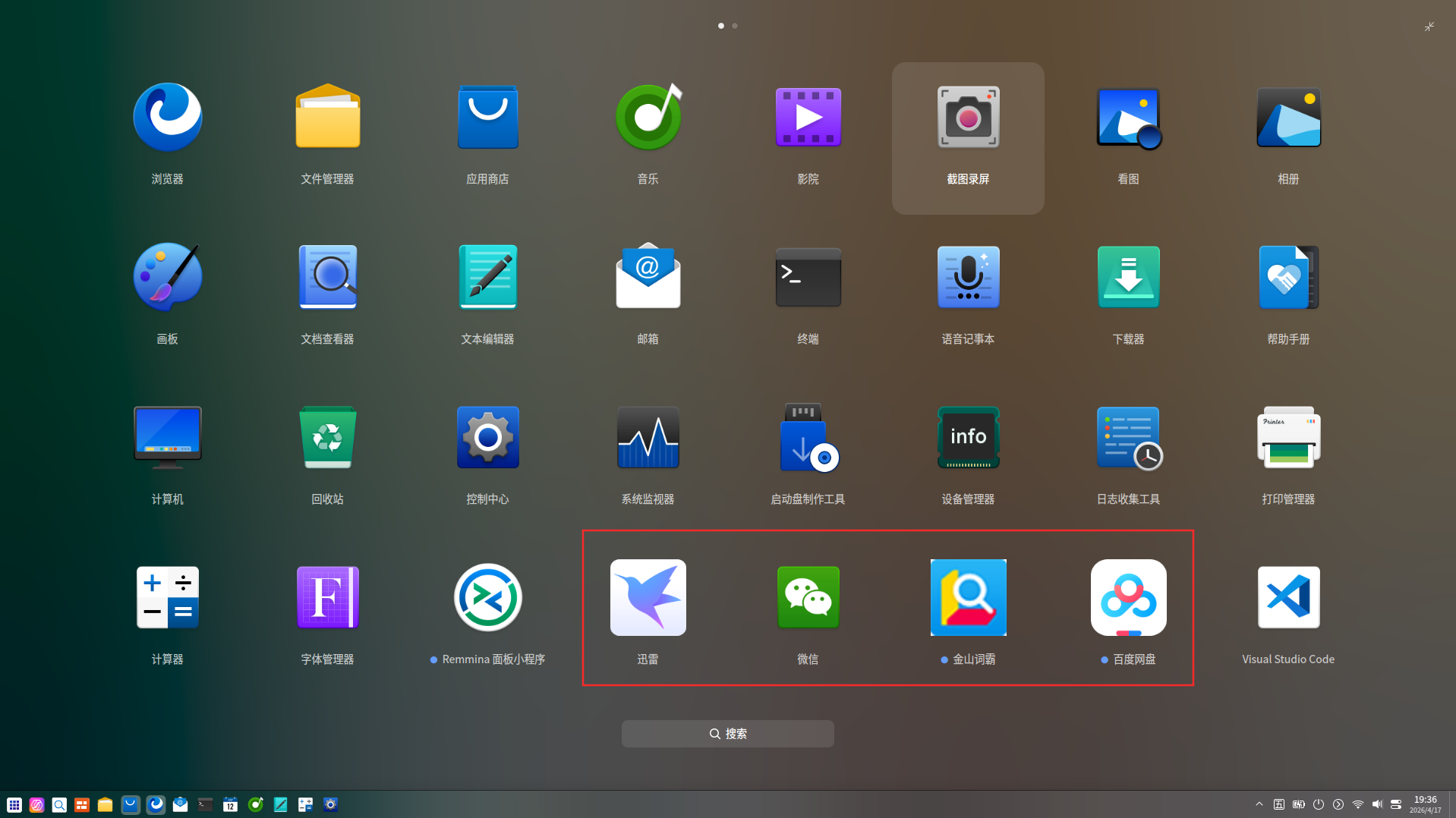Click the 五 input method tray icon
The height and width of the screenshot is (818, 1456).
point(1279,804)
